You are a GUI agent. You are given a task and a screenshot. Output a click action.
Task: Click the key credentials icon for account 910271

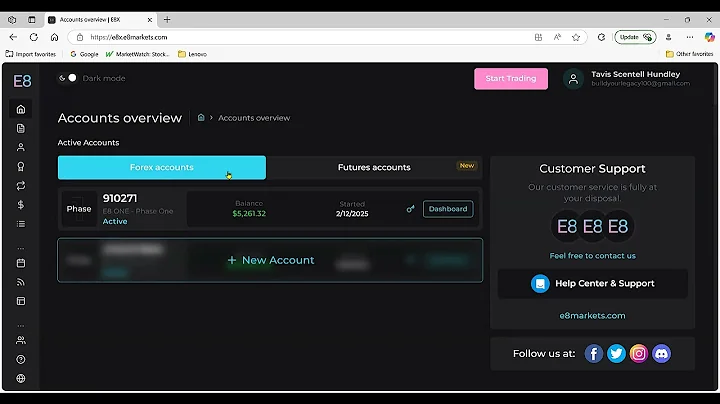pyautogui.click(x=410, y=209)
